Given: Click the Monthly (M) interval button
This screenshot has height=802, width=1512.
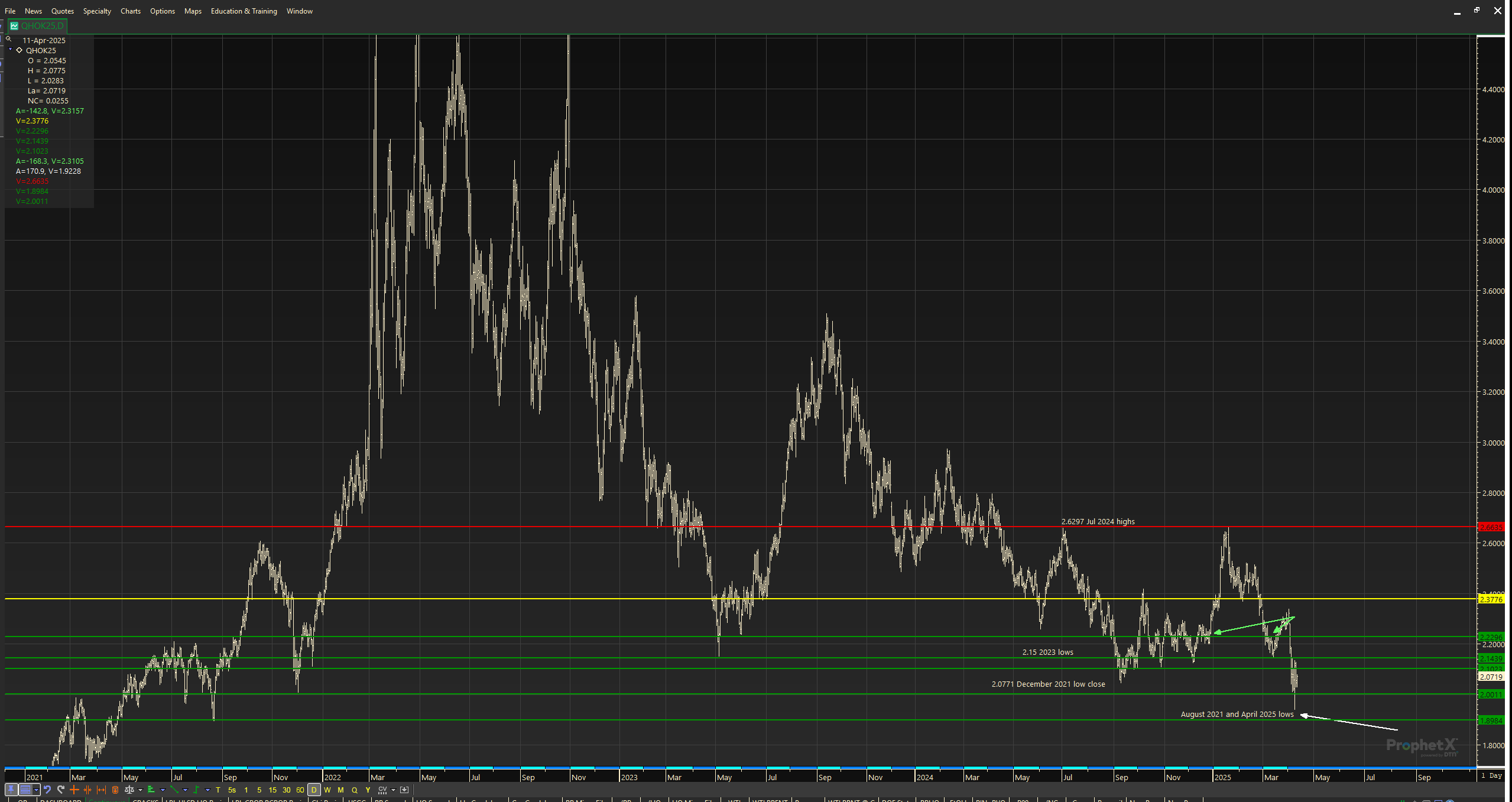Looking at the screenshot, I should click(340, 790).
